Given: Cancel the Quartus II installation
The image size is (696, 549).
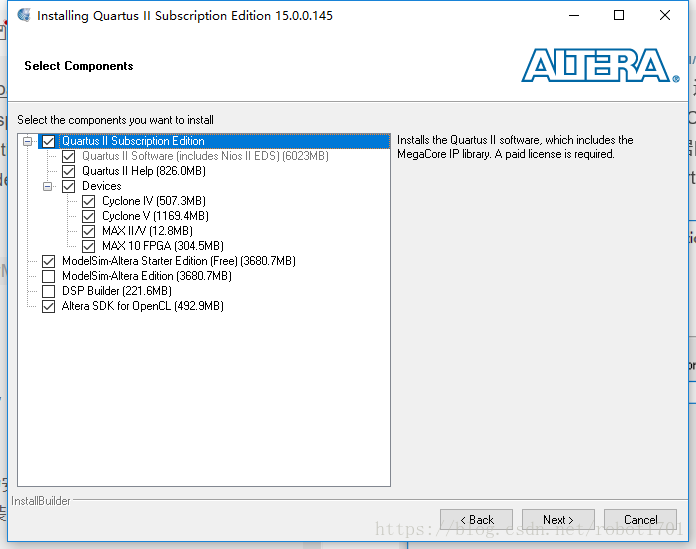Looking at the screenshot, I should (640, 519).
